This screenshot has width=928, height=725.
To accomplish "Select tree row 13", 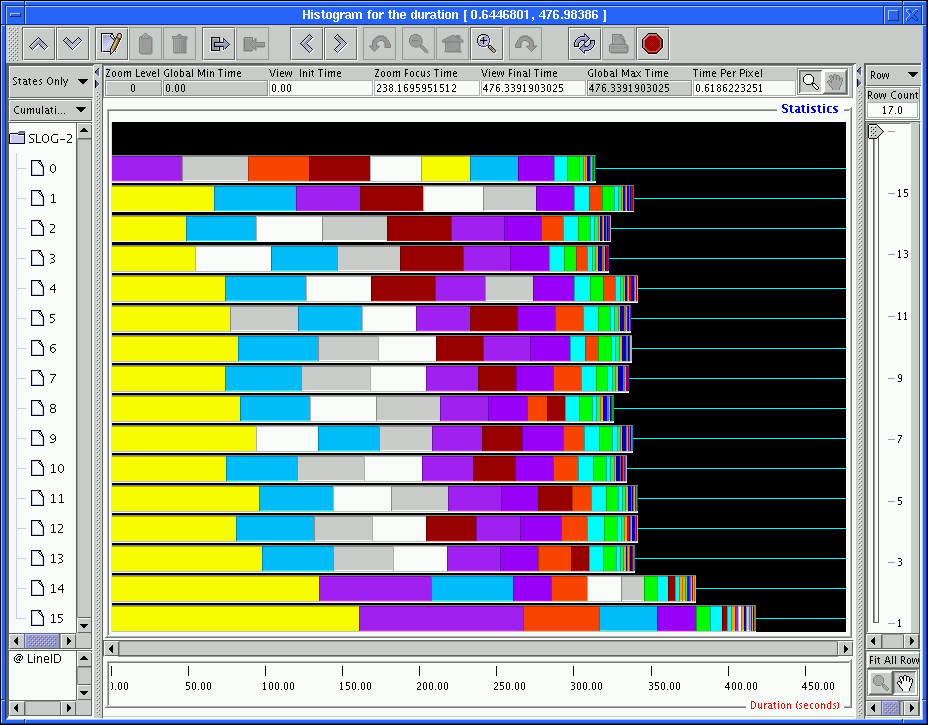I will click(x=47, y=558).
